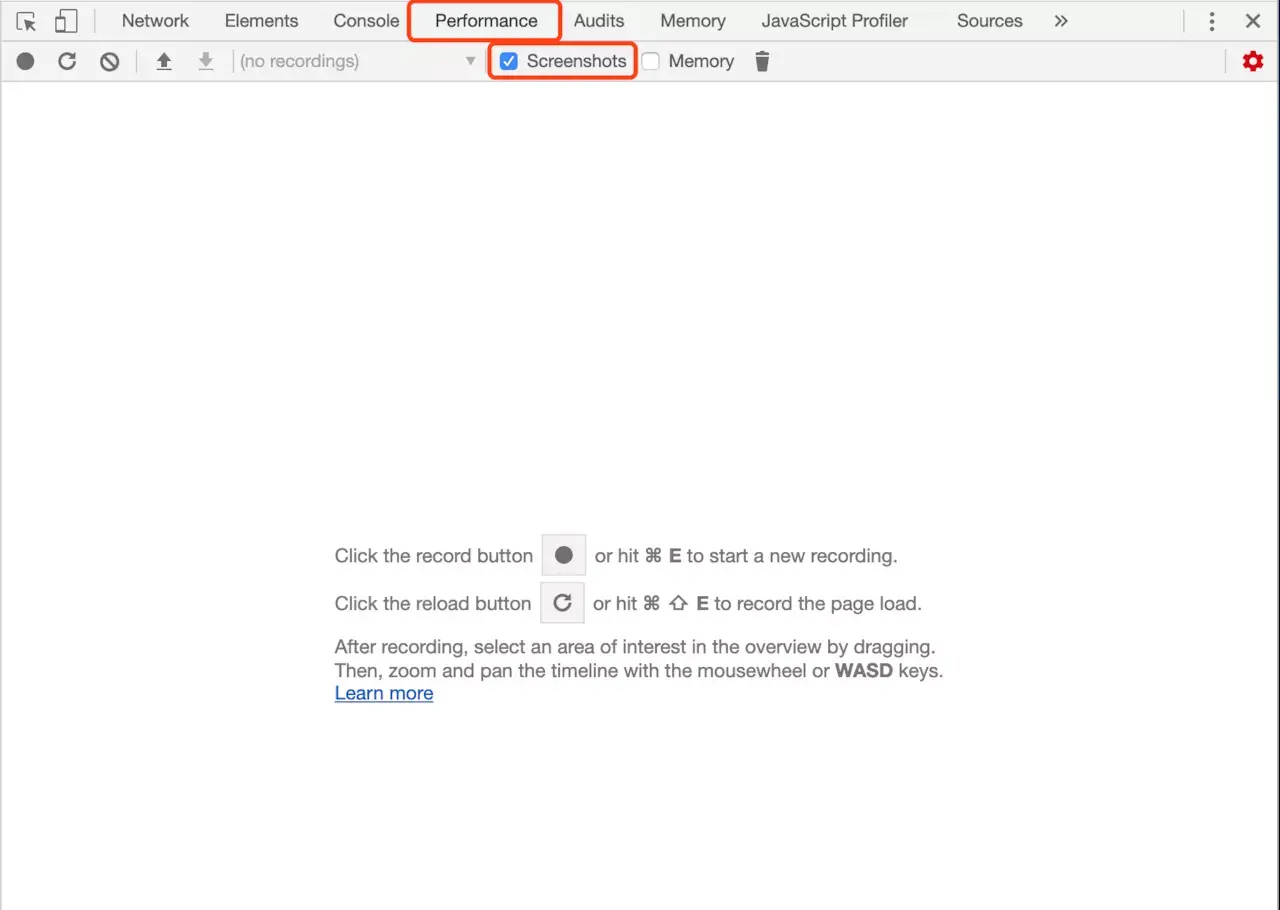Viewport: 1280px width, 910px height.
Task: Click the "Click the record button" text
Action: [x=434, y=556]
